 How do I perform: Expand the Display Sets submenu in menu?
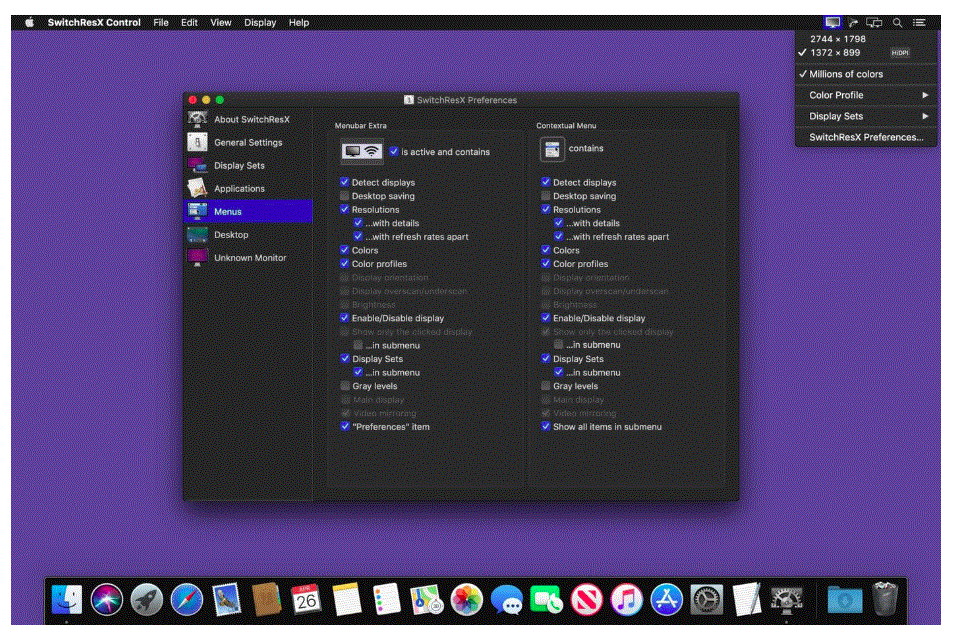866,116
